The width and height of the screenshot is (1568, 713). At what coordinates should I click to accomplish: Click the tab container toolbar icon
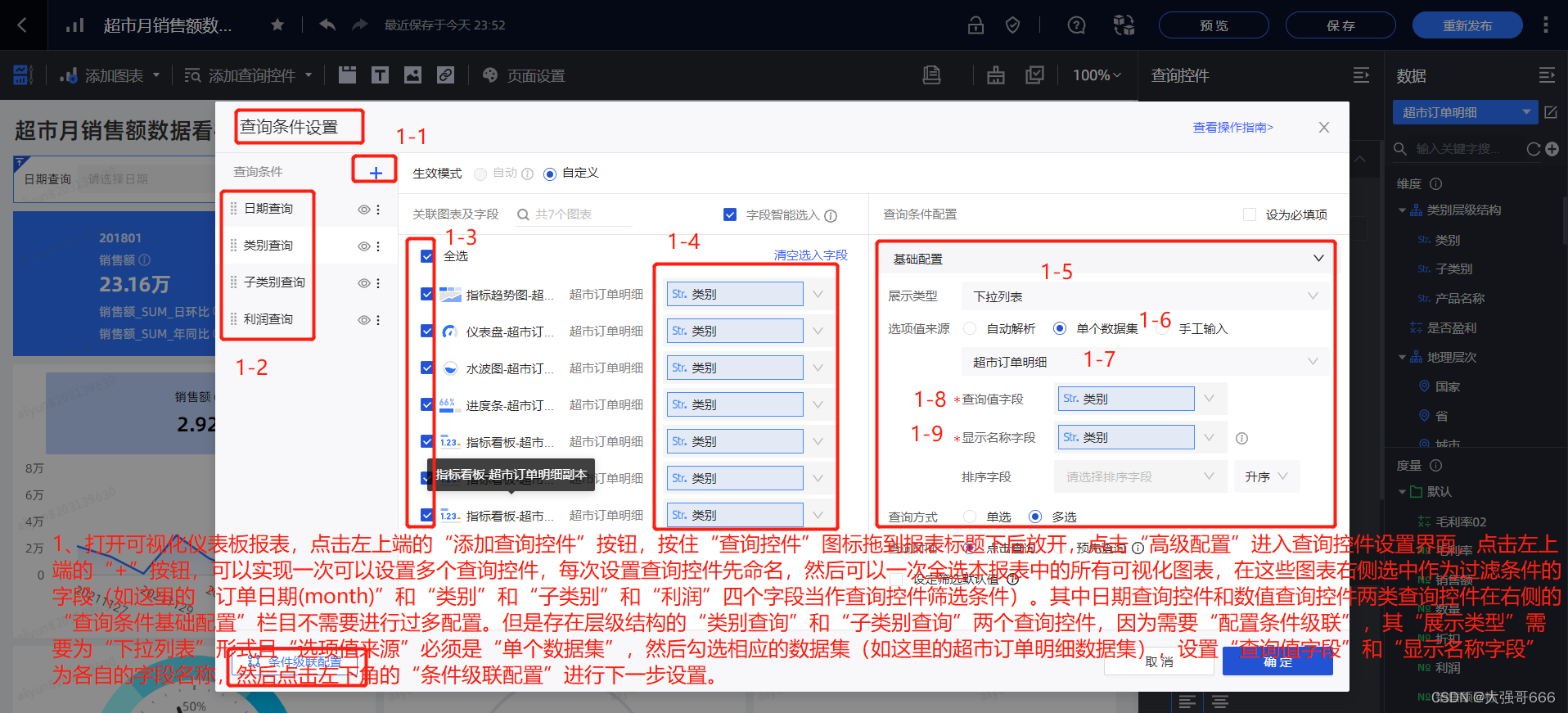click(x=347, y=75)
